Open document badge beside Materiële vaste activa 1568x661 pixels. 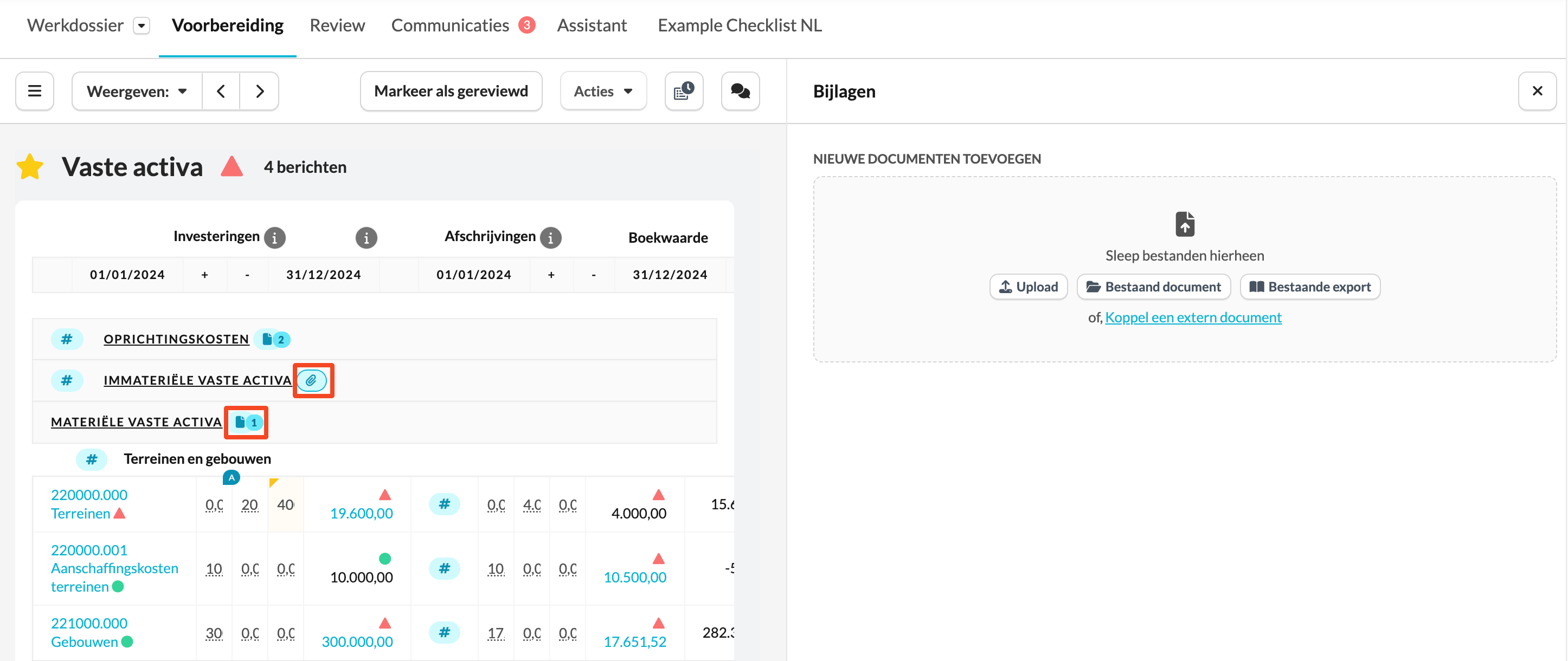248,422
